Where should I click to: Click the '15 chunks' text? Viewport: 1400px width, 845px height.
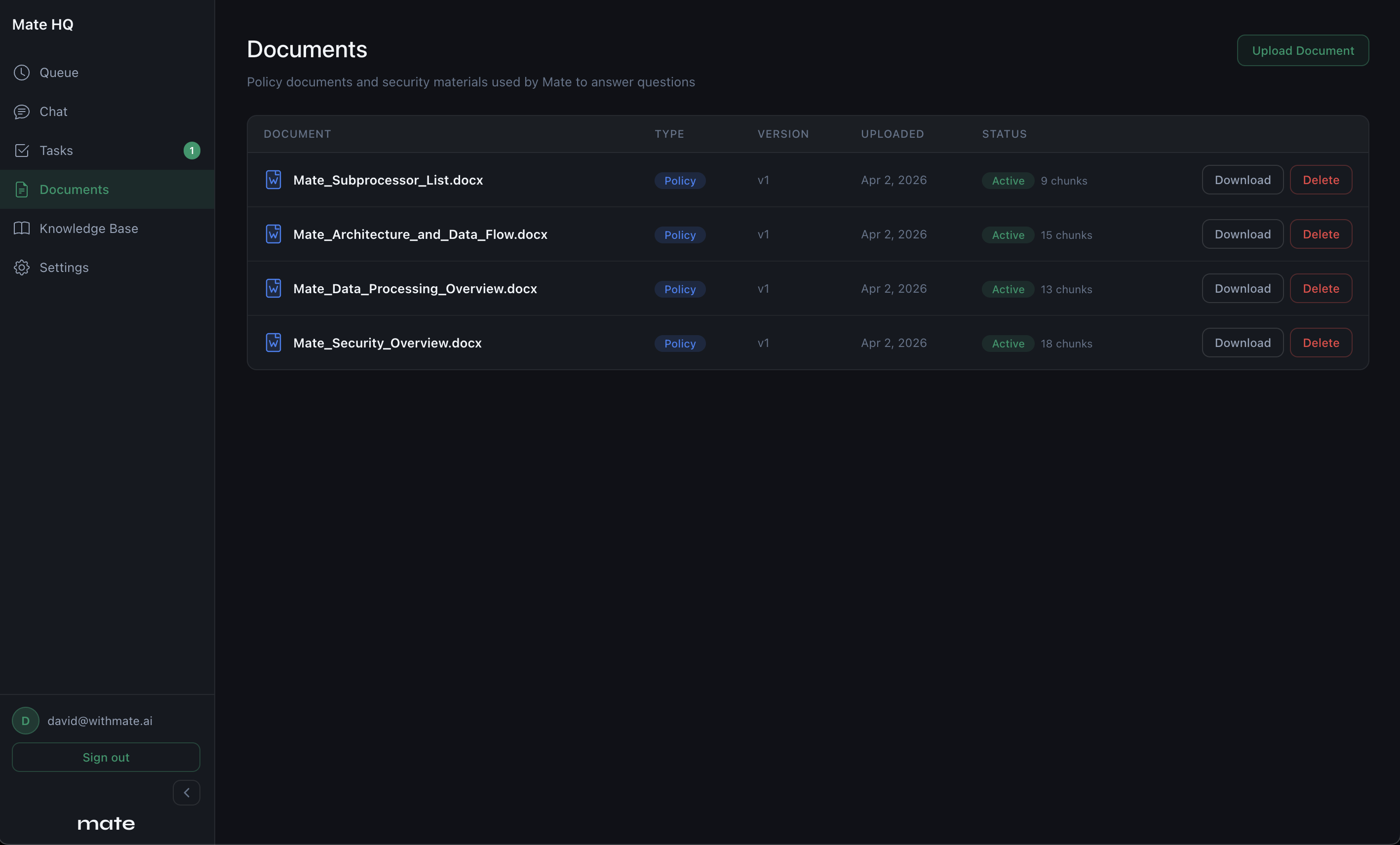tap(1066, 234)
